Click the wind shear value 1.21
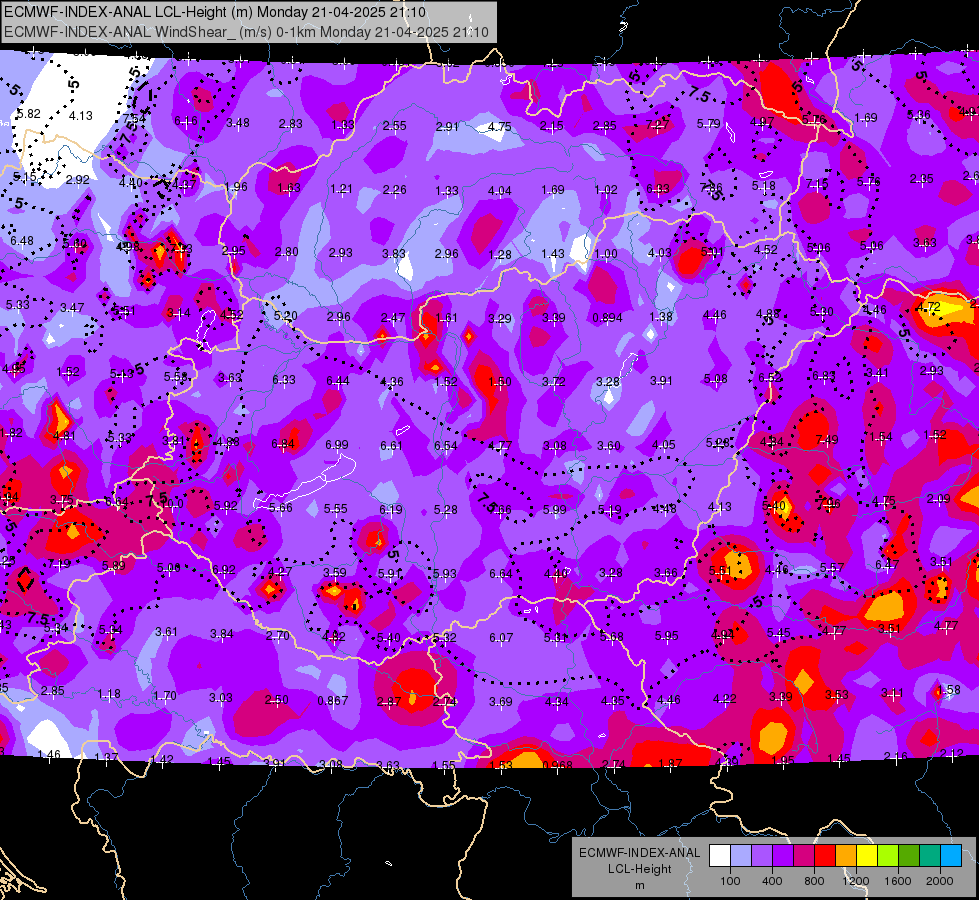Viewport: 979px width, 900px height. (x=342, y=189)
